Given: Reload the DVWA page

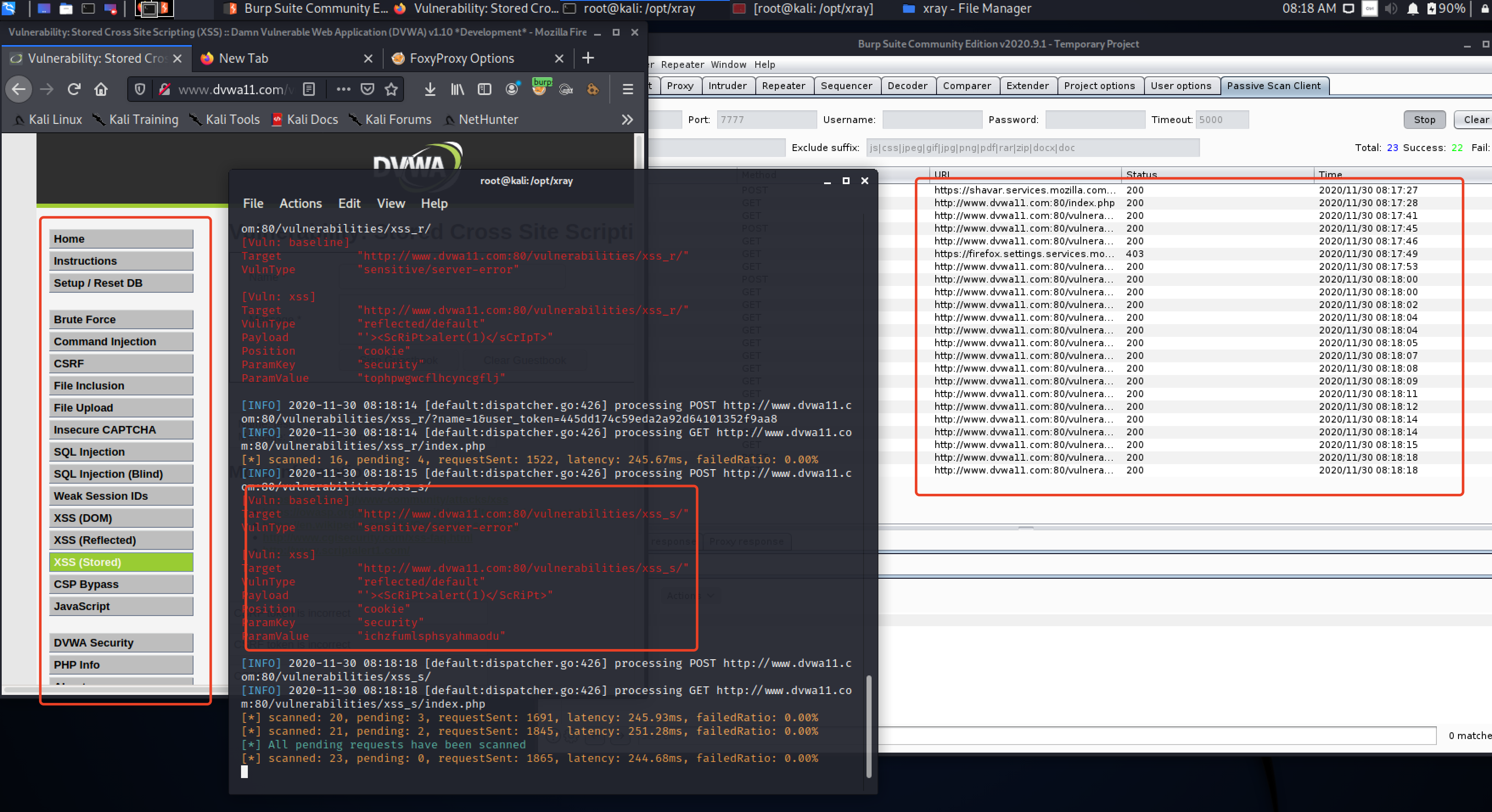Looking at the screenshot, I should pos(73,89).
